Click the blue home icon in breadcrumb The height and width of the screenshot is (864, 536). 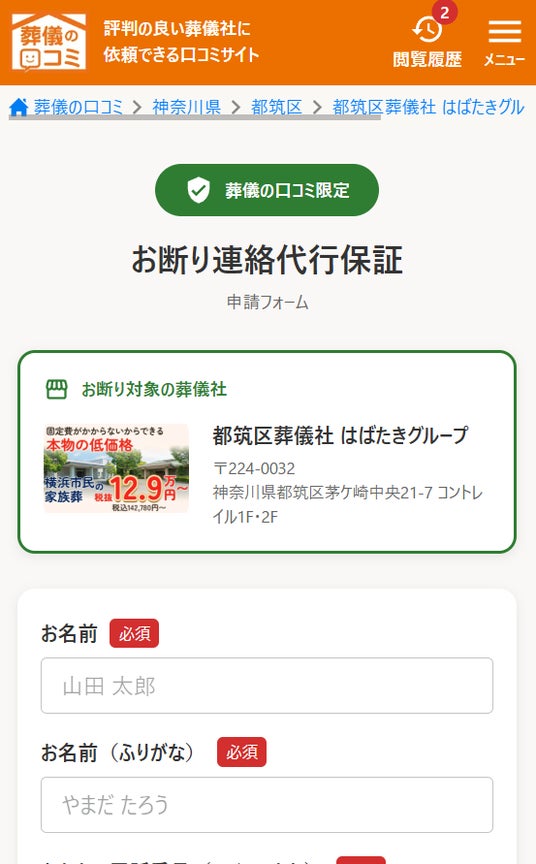pyautogui.click(x=19, y=107)
